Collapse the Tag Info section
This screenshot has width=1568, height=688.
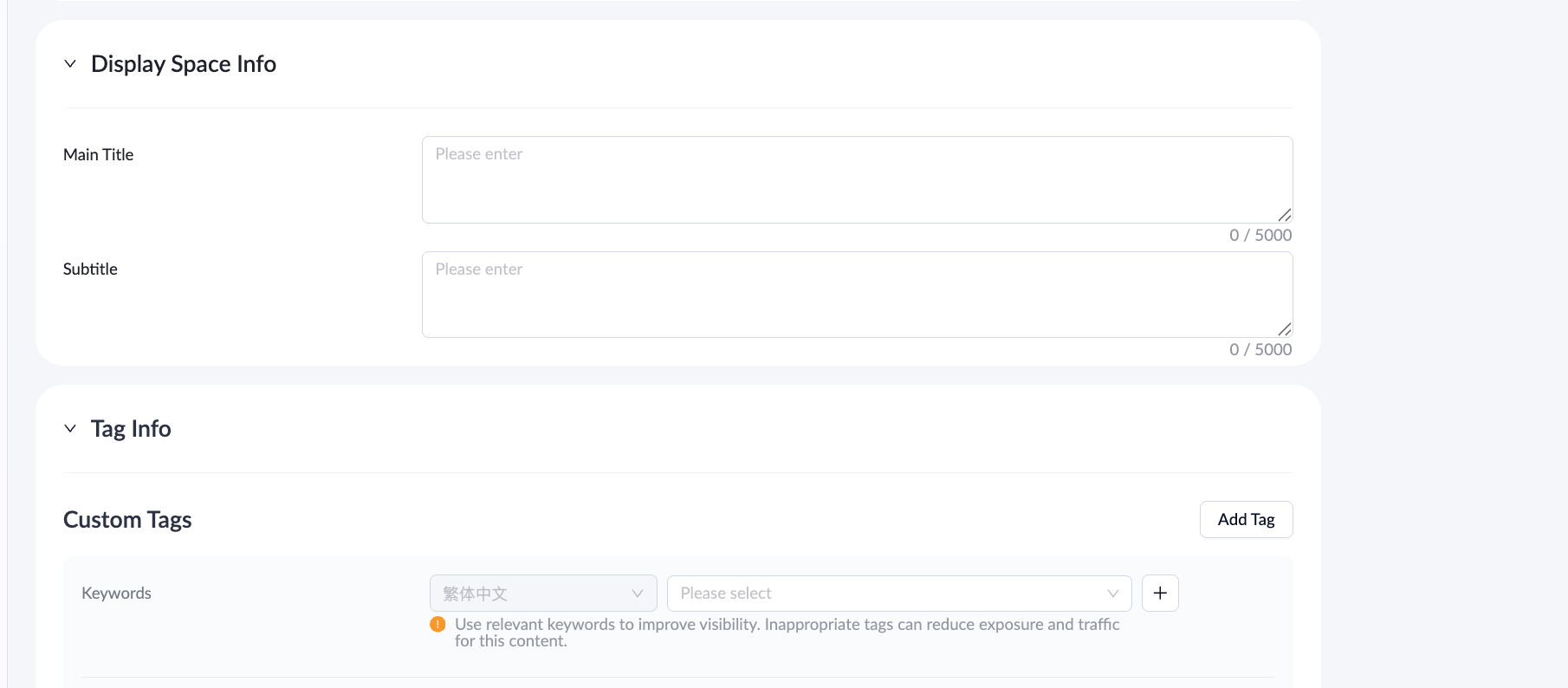pyautogui.click(x=70, y=429)
